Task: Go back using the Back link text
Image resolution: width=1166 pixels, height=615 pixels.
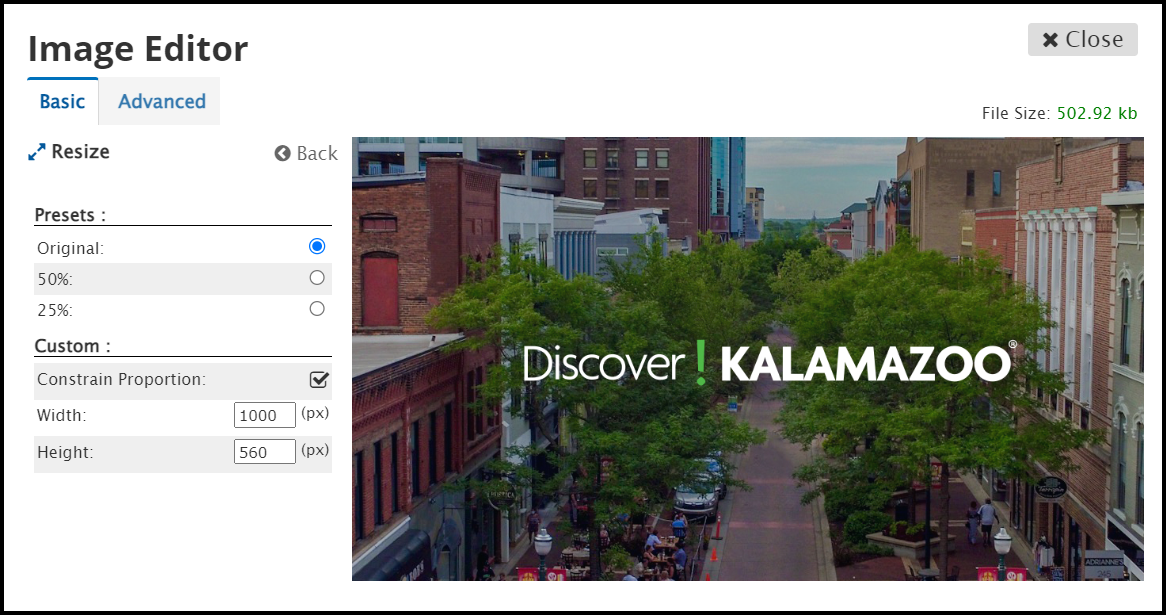Action: [x=317, y=154]
